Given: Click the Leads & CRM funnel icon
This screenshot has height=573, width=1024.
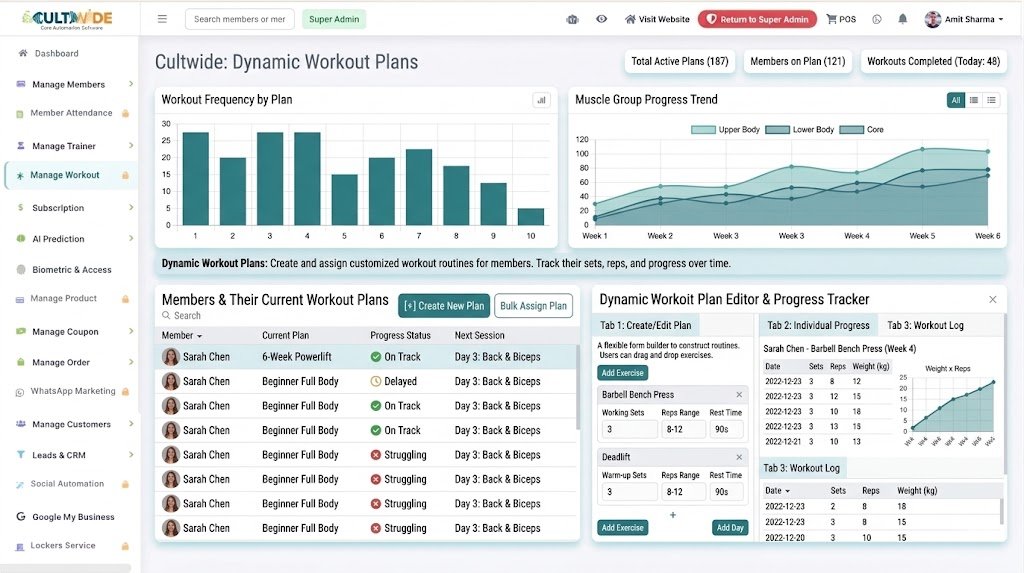Looking at the screenshot, I should [x=20, y=455].
